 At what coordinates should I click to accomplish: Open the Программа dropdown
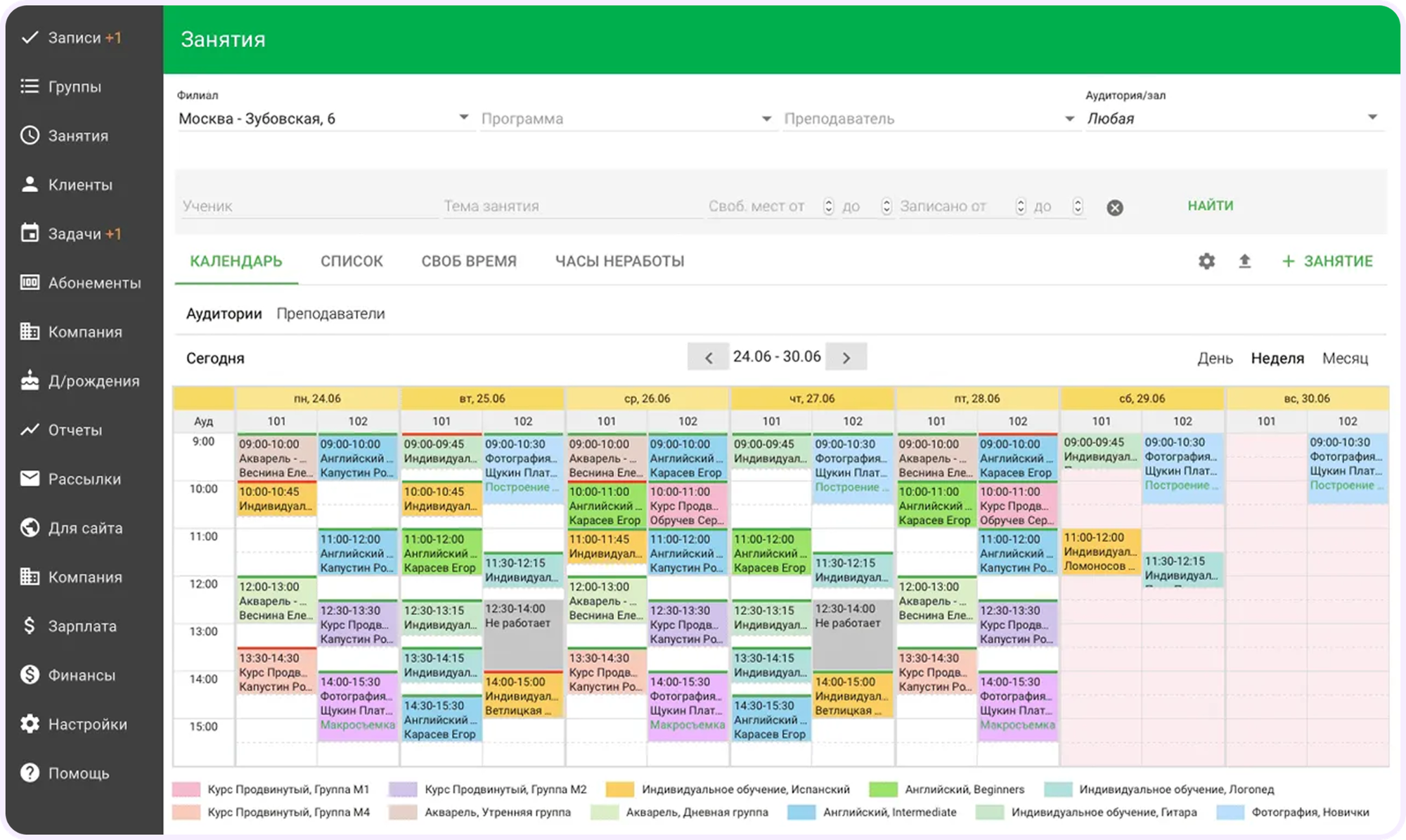(x=628, y=119)
